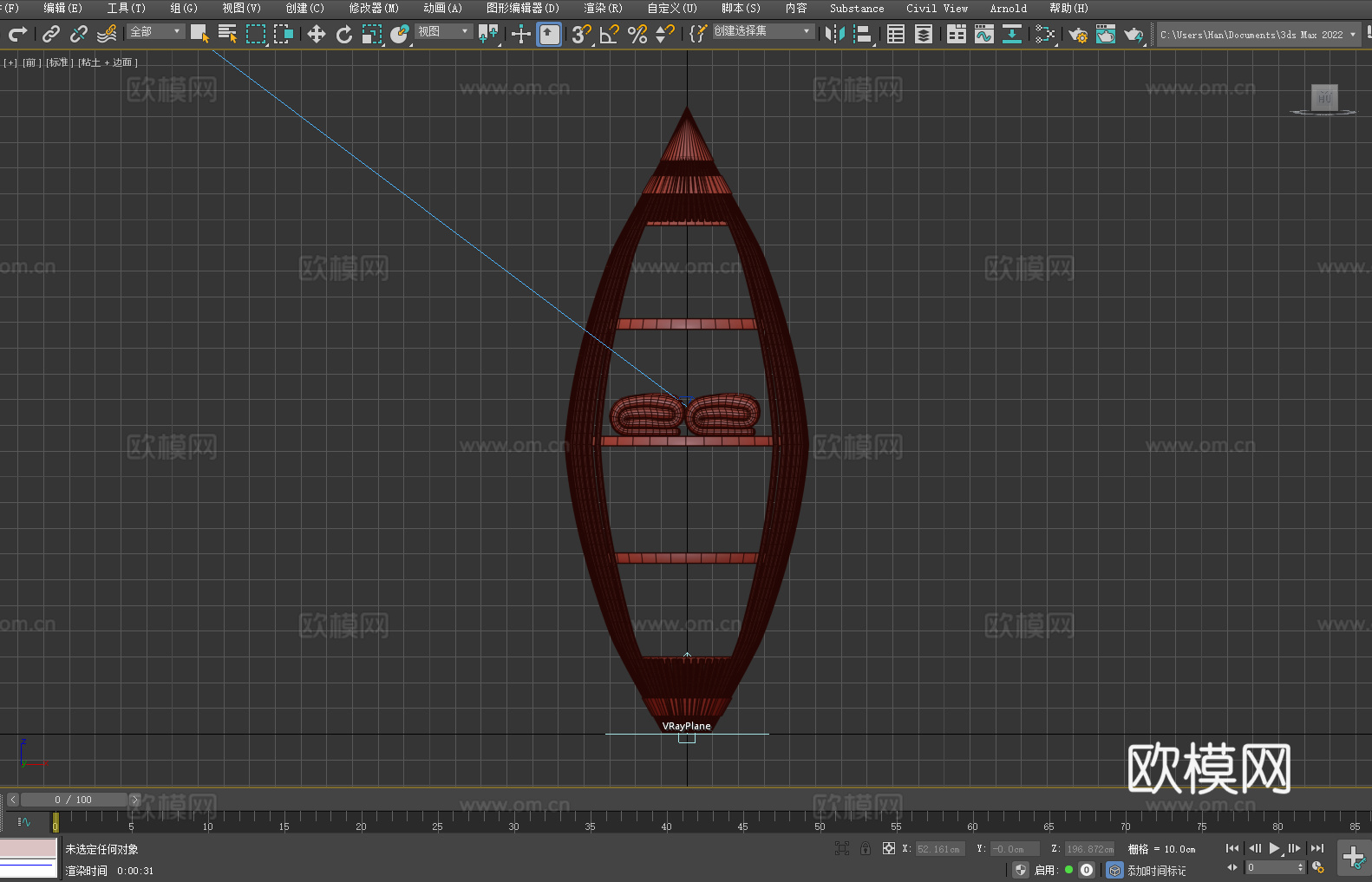Open the 编辑(E) menu
The height and width of the screenshot is (882, 1372).
click(62, 9)
